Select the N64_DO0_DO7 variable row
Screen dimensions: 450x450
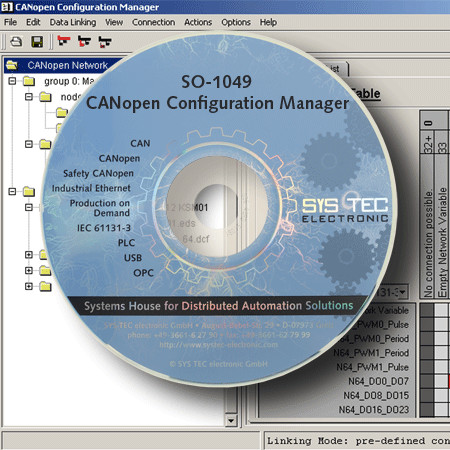click(378, 381)
